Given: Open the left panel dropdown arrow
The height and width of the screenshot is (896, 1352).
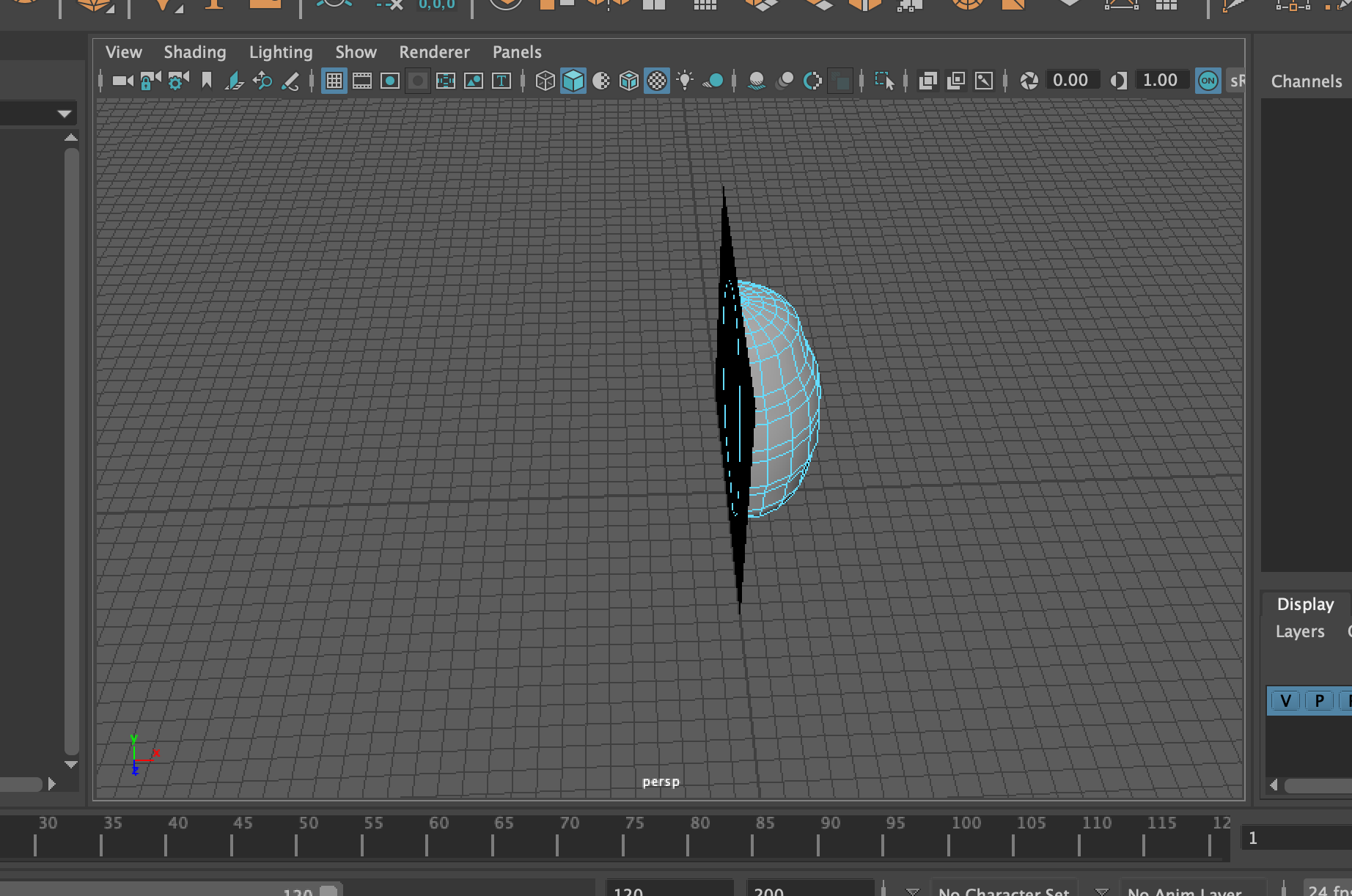Looking at the screenshot, I should pyautogui.click(x=65, y=114).
